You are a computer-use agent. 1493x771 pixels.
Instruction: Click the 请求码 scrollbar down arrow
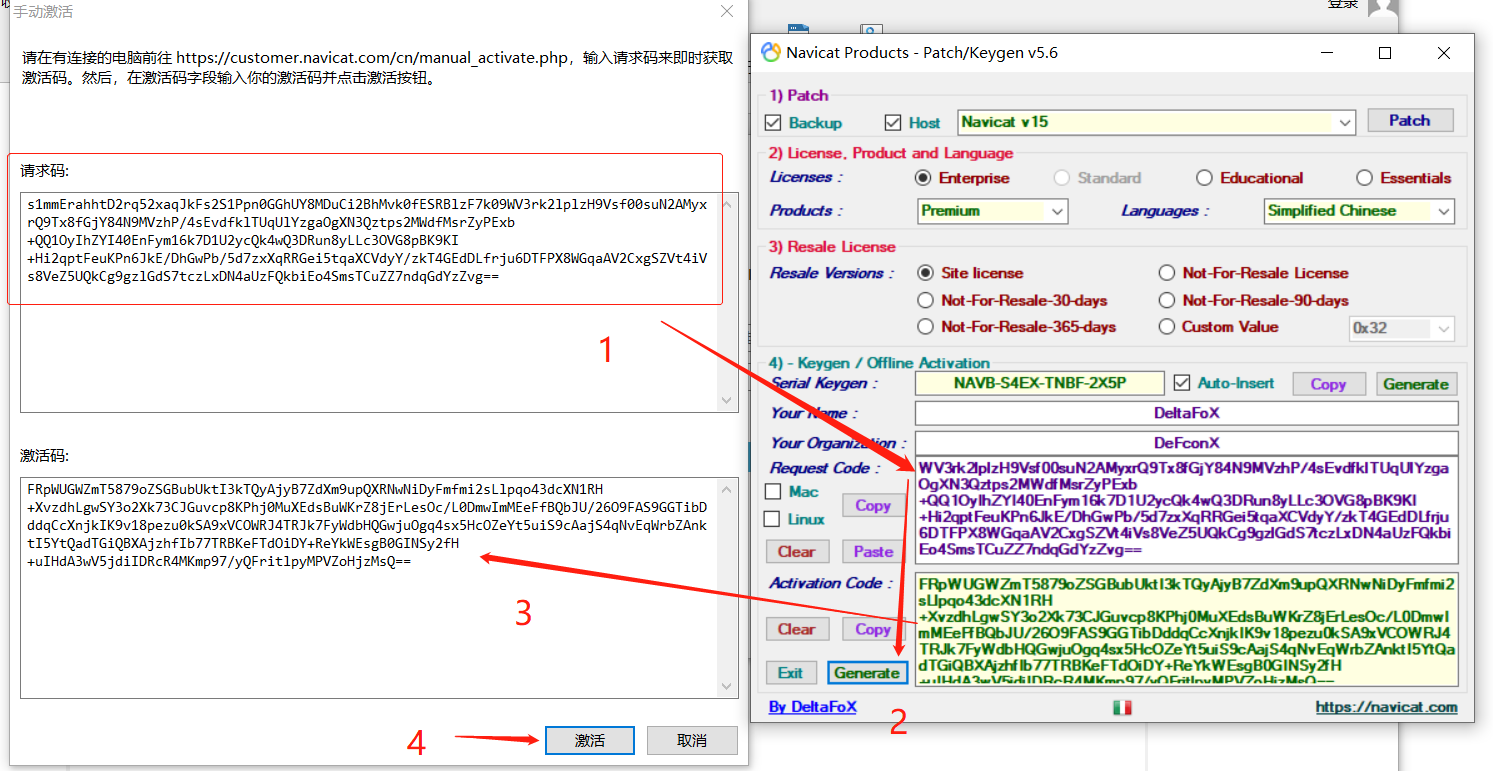727,401
